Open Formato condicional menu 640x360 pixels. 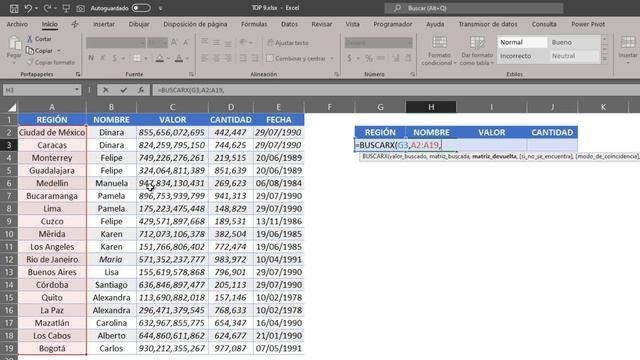(x=439, y=51)
